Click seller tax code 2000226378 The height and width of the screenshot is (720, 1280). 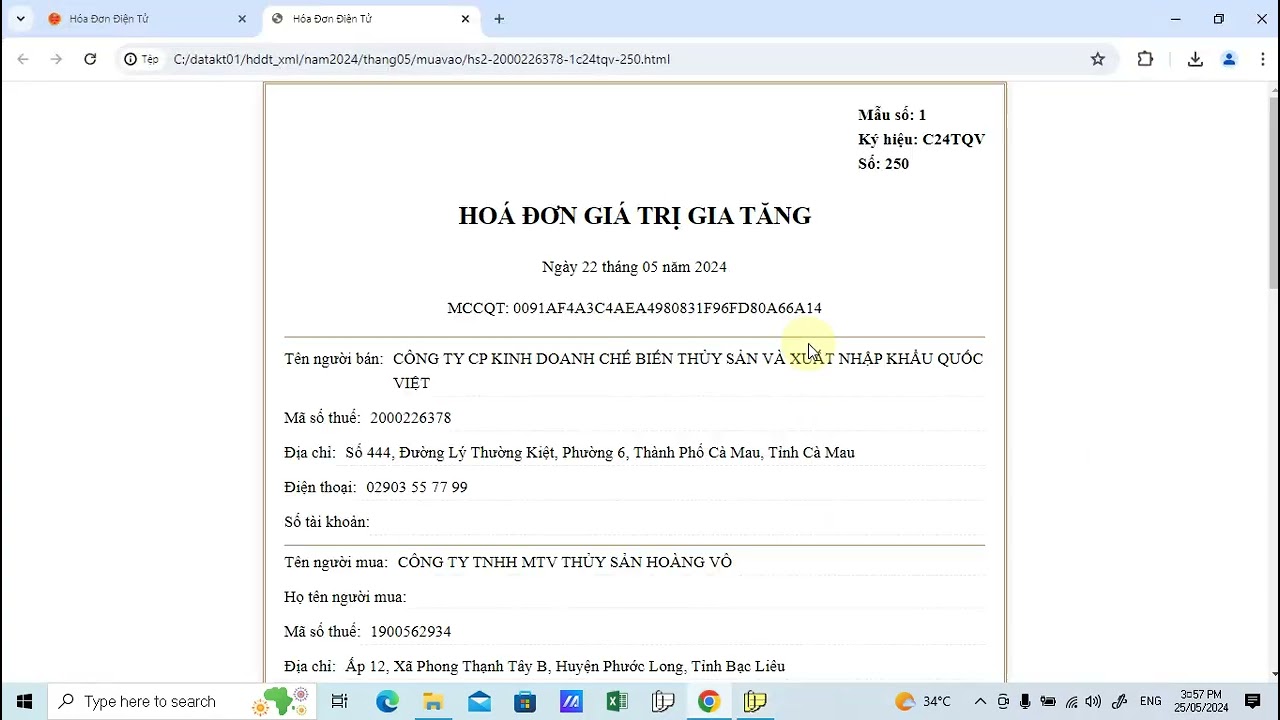410,418
